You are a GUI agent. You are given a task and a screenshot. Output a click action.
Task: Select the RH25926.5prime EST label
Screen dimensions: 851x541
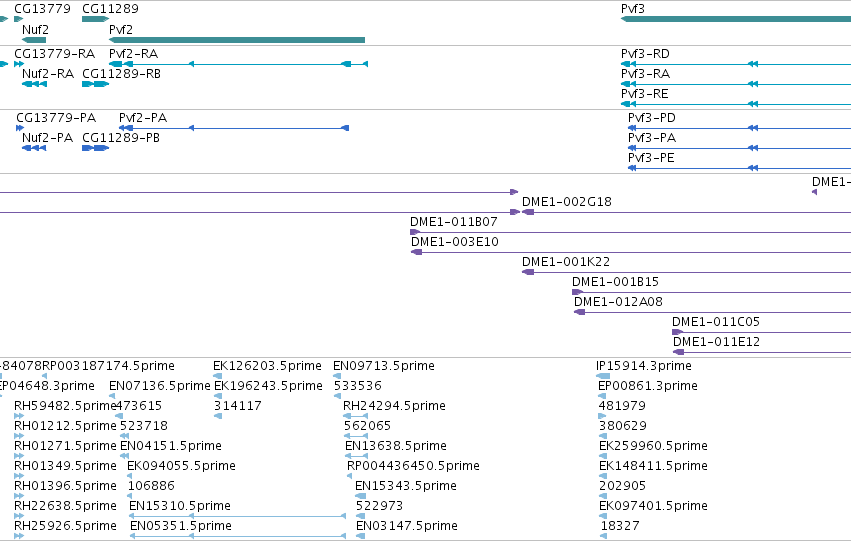(65, 527)
